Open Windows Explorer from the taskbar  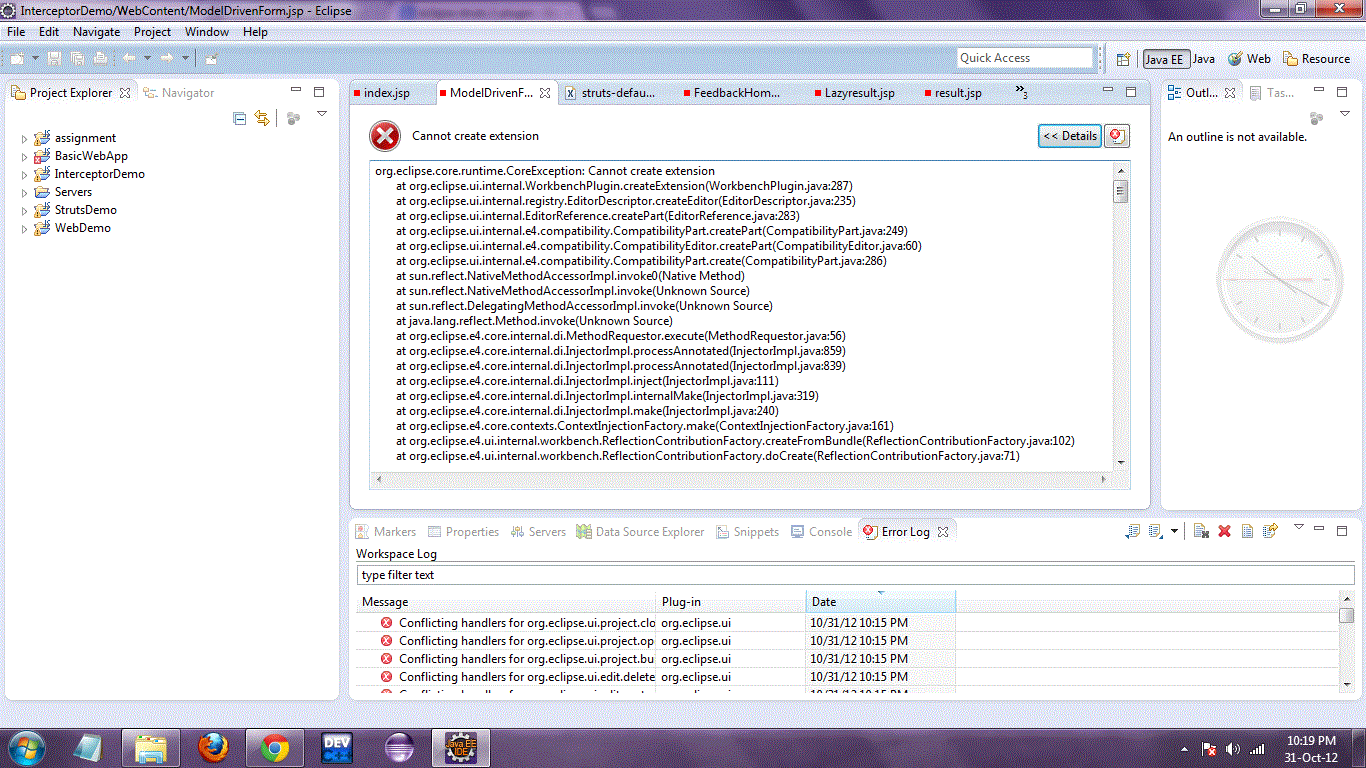[x=151, y=747]
